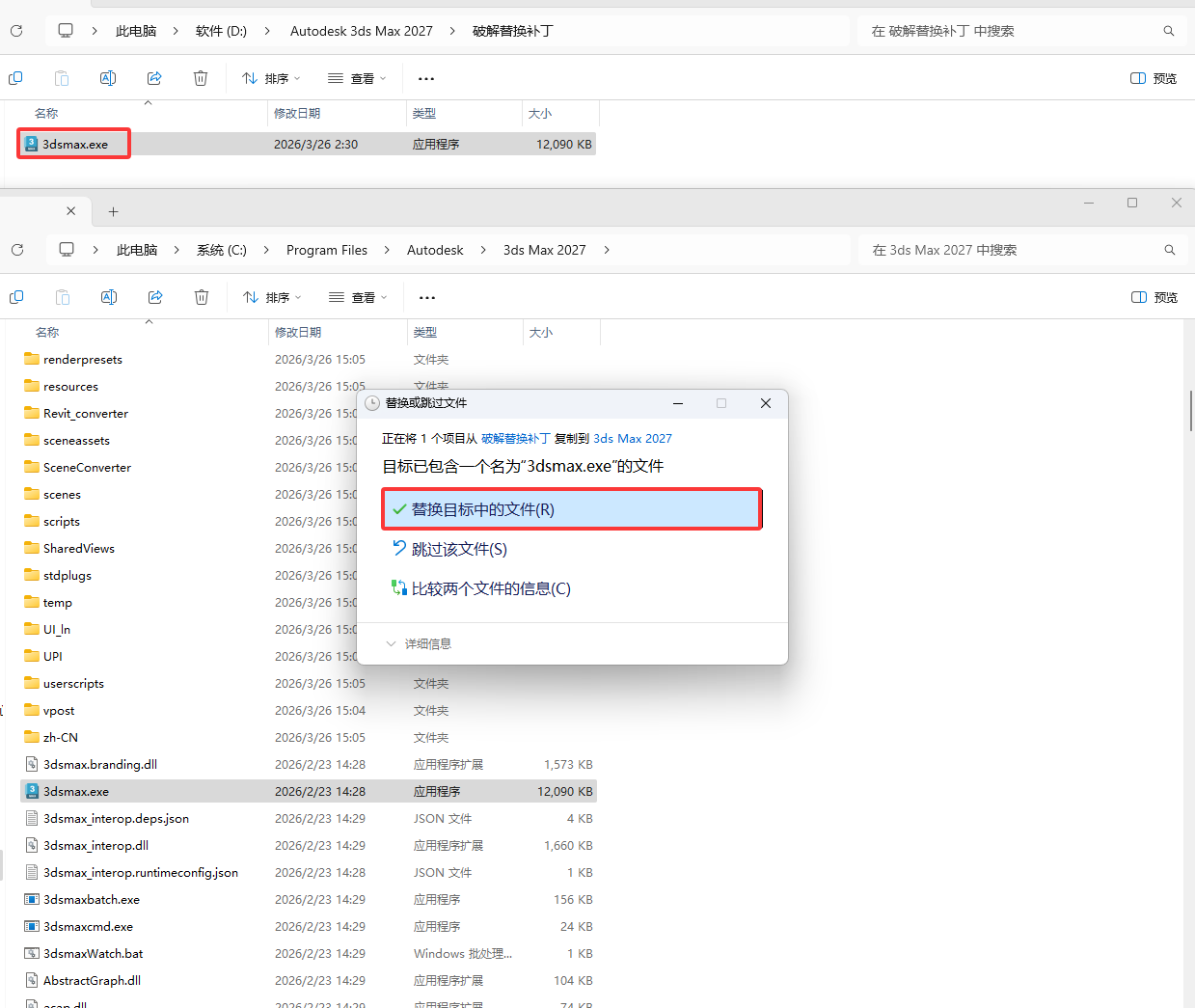
Task: Open the three-dots more options in lower toolbar
Action: tap(427, 297)
